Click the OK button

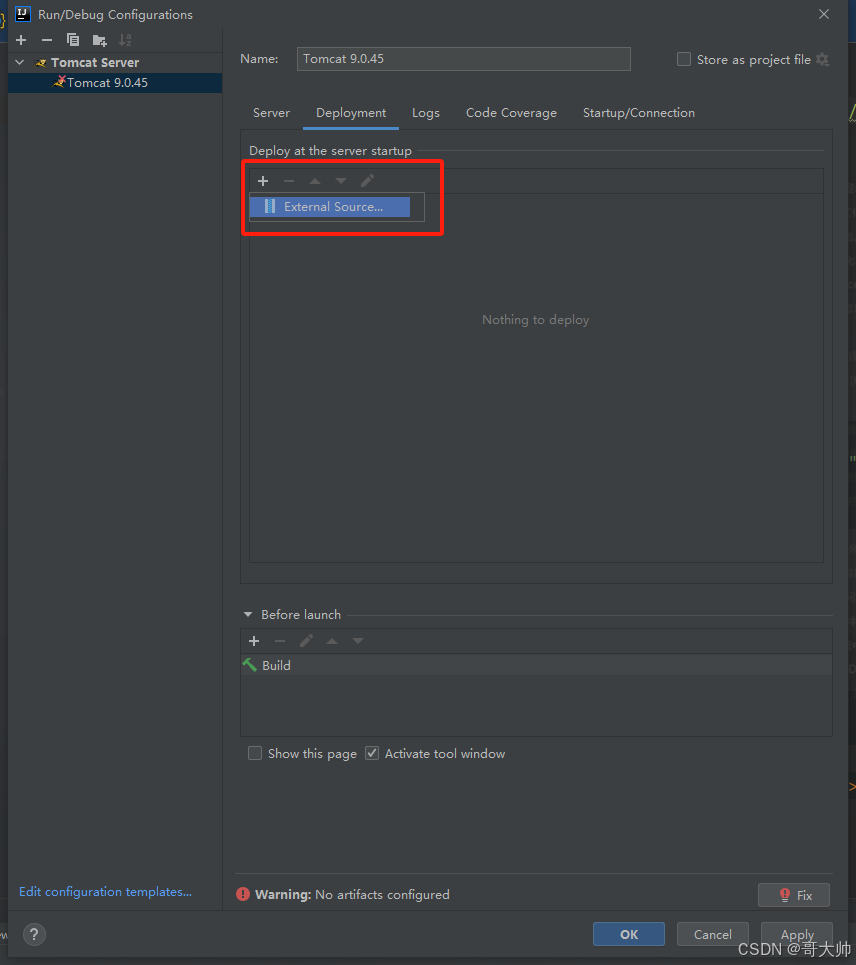click(629, 934)
